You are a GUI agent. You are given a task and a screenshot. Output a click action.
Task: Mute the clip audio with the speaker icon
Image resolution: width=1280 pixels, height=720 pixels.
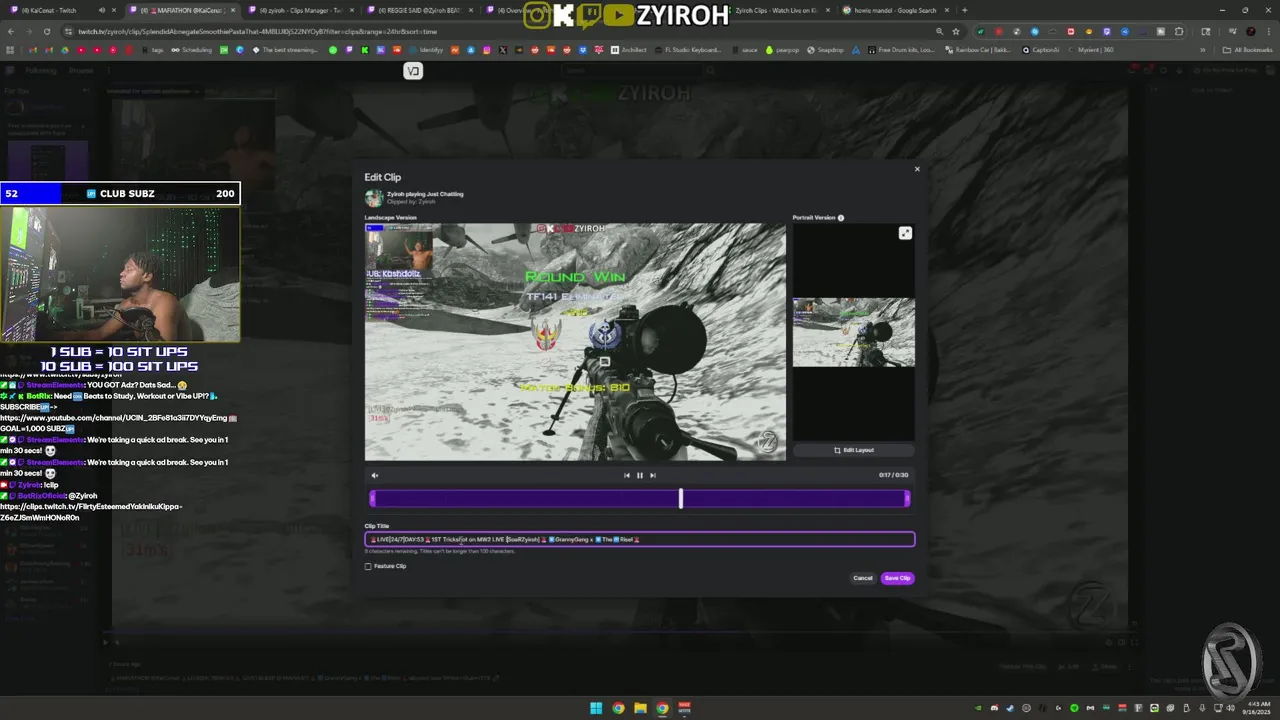pos(375,475)
